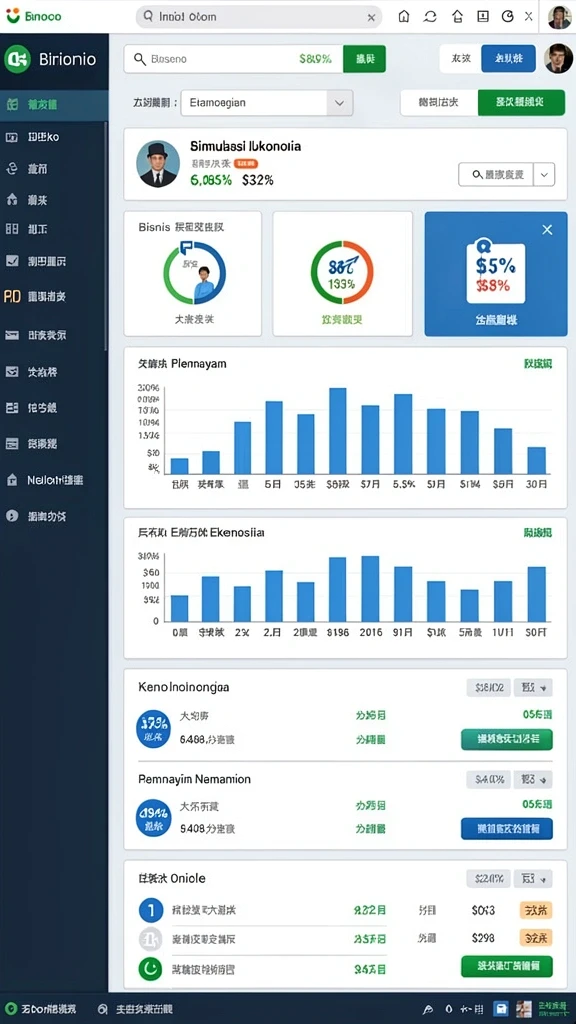Open the $200% dropdown in Oniicle section
The height and width of the screenshot is (1024, 576).
pos(488,878)
